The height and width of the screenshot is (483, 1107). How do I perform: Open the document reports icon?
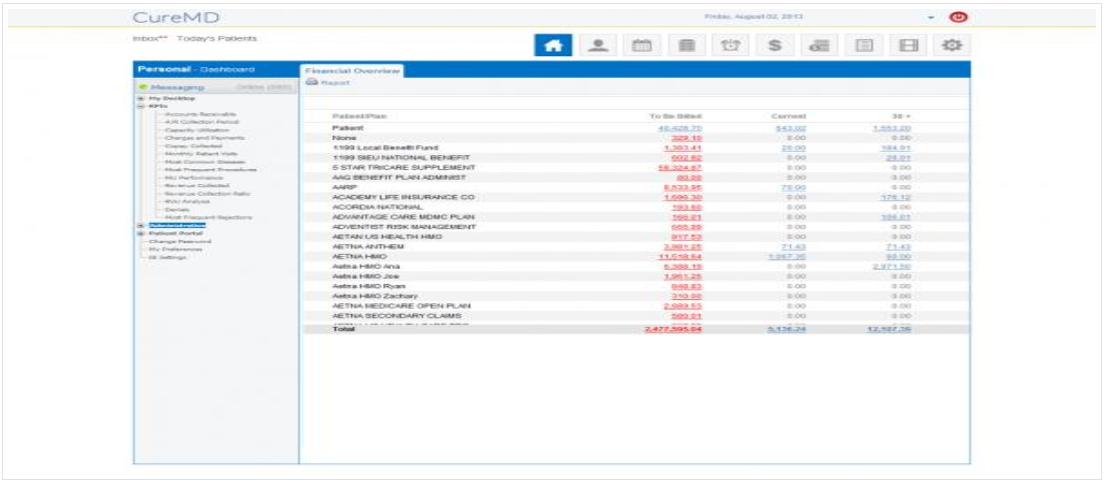point(863,44)
